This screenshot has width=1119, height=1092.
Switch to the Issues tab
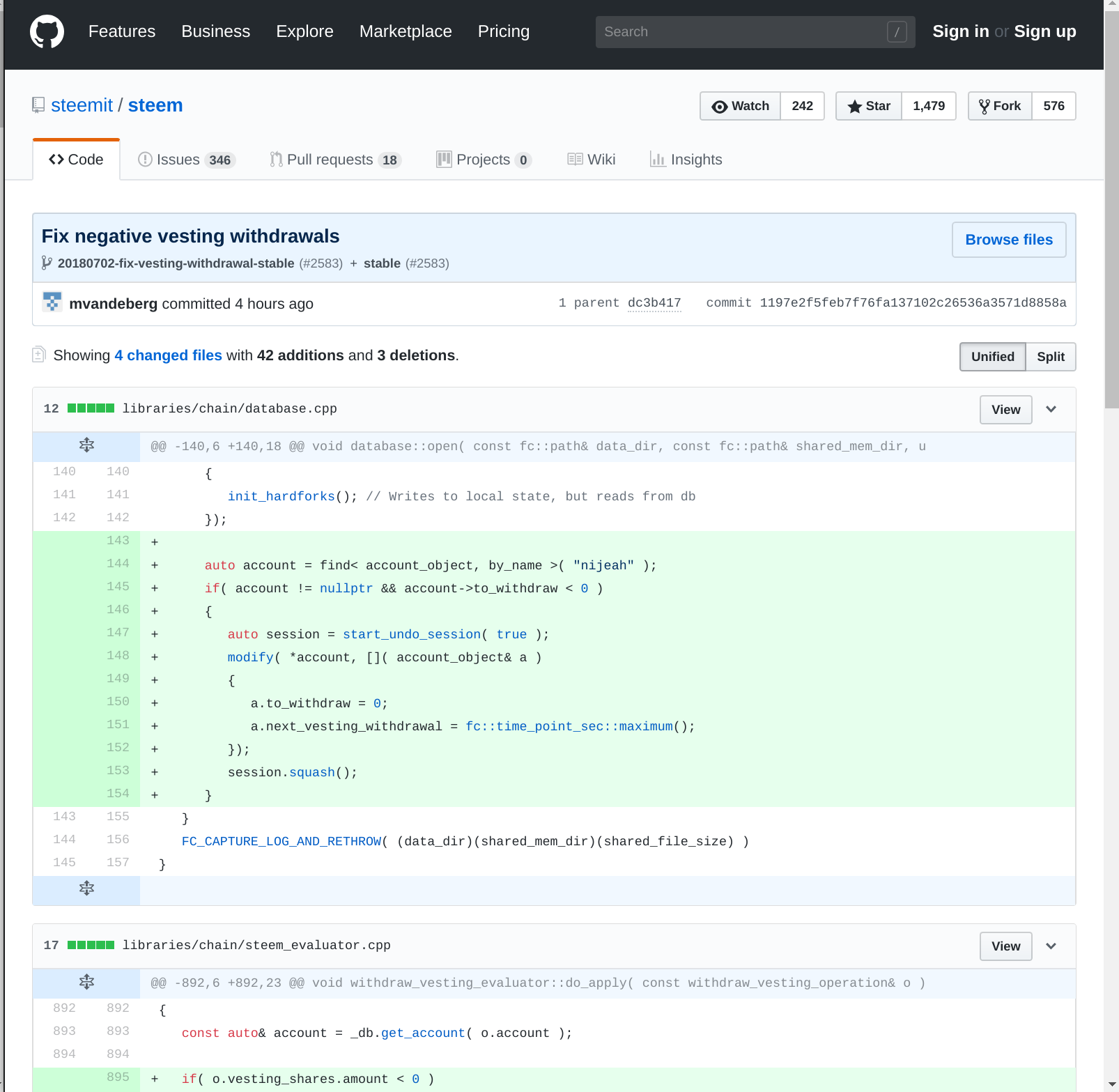point(187,160)
